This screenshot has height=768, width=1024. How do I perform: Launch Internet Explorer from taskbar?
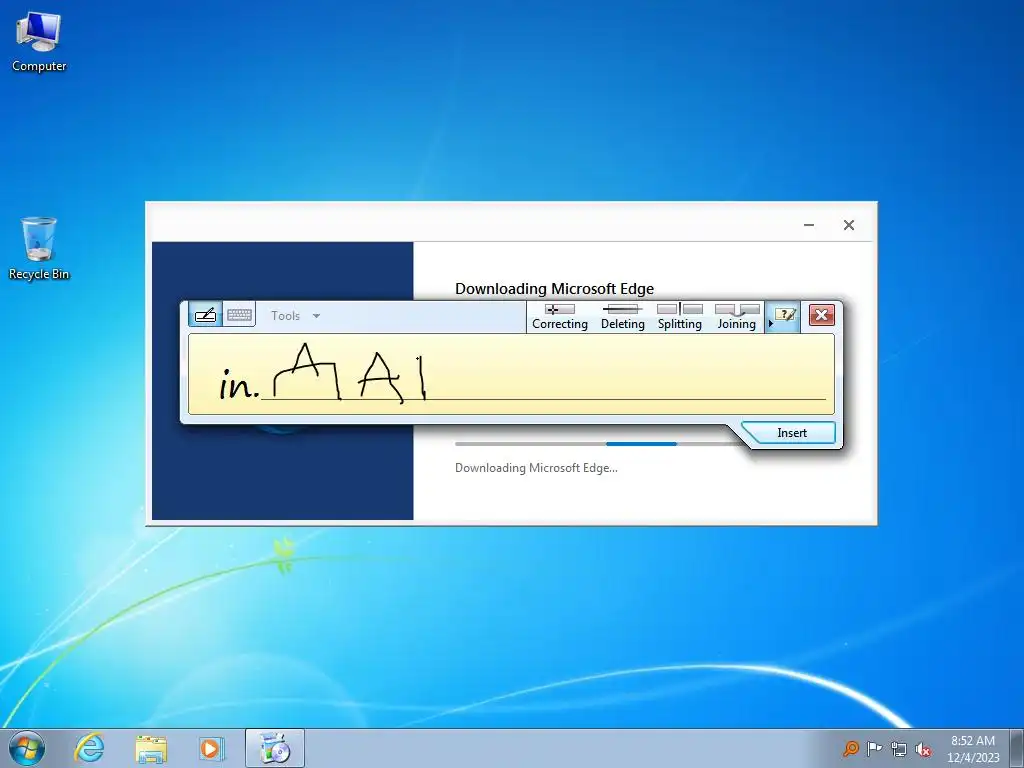(x=89, y=748)
